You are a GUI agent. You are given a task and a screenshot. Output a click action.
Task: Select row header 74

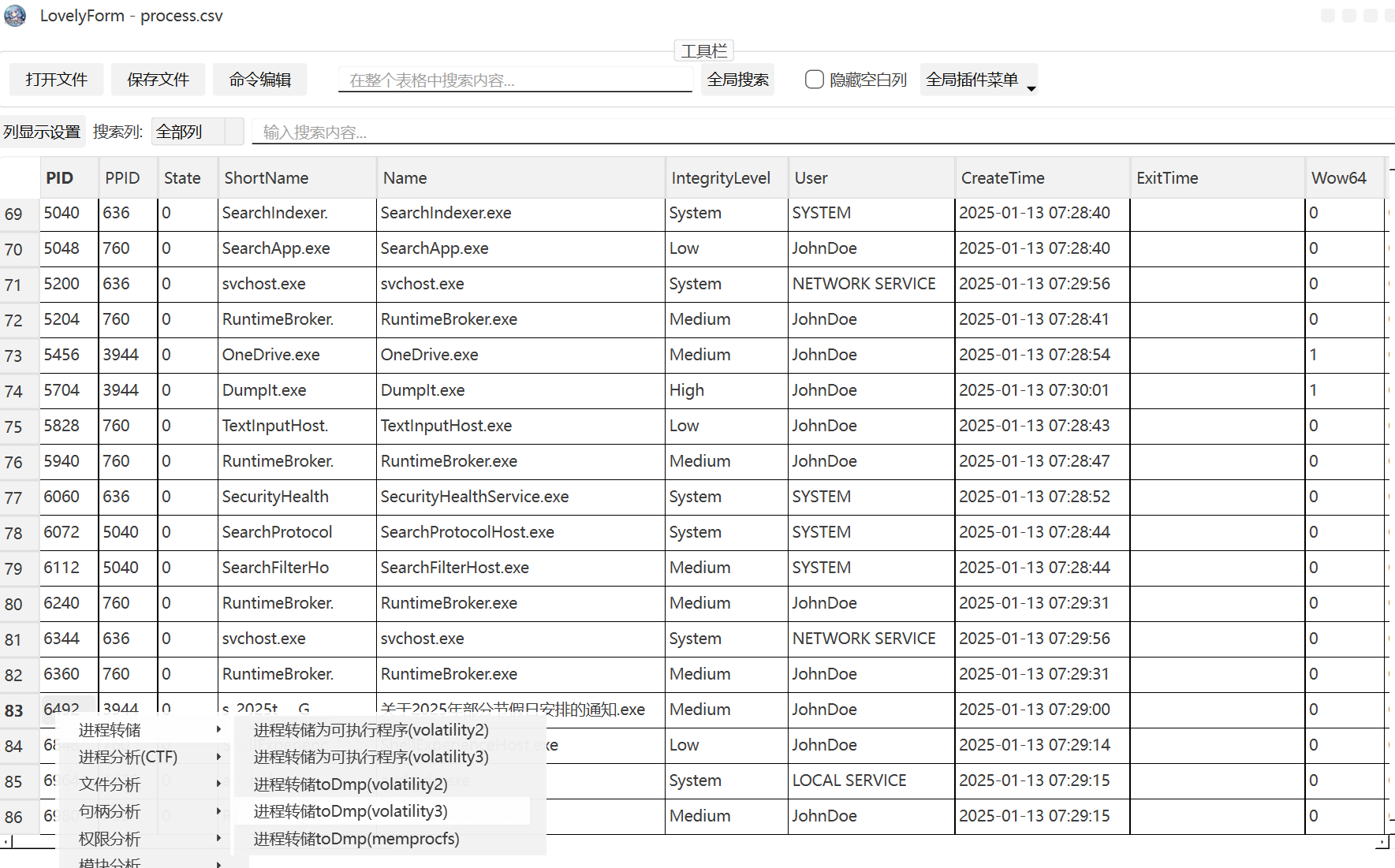pos(19,392)
